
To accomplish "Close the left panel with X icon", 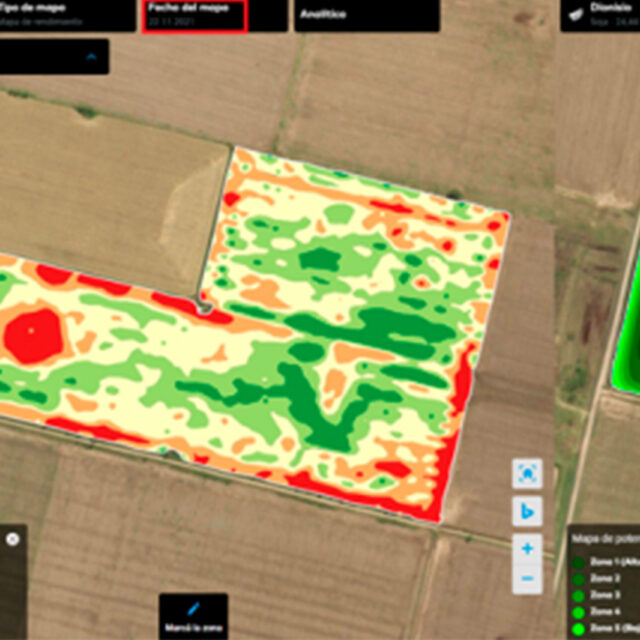I will pyautogui.click(x=12, y=539).
